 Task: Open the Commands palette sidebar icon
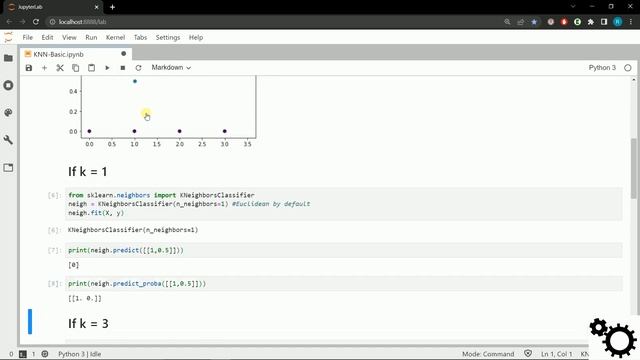[8, 113]
